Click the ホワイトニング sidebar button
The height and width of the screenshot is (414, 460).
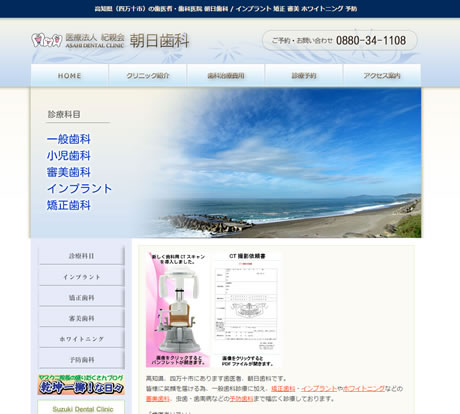coord(82,339)
